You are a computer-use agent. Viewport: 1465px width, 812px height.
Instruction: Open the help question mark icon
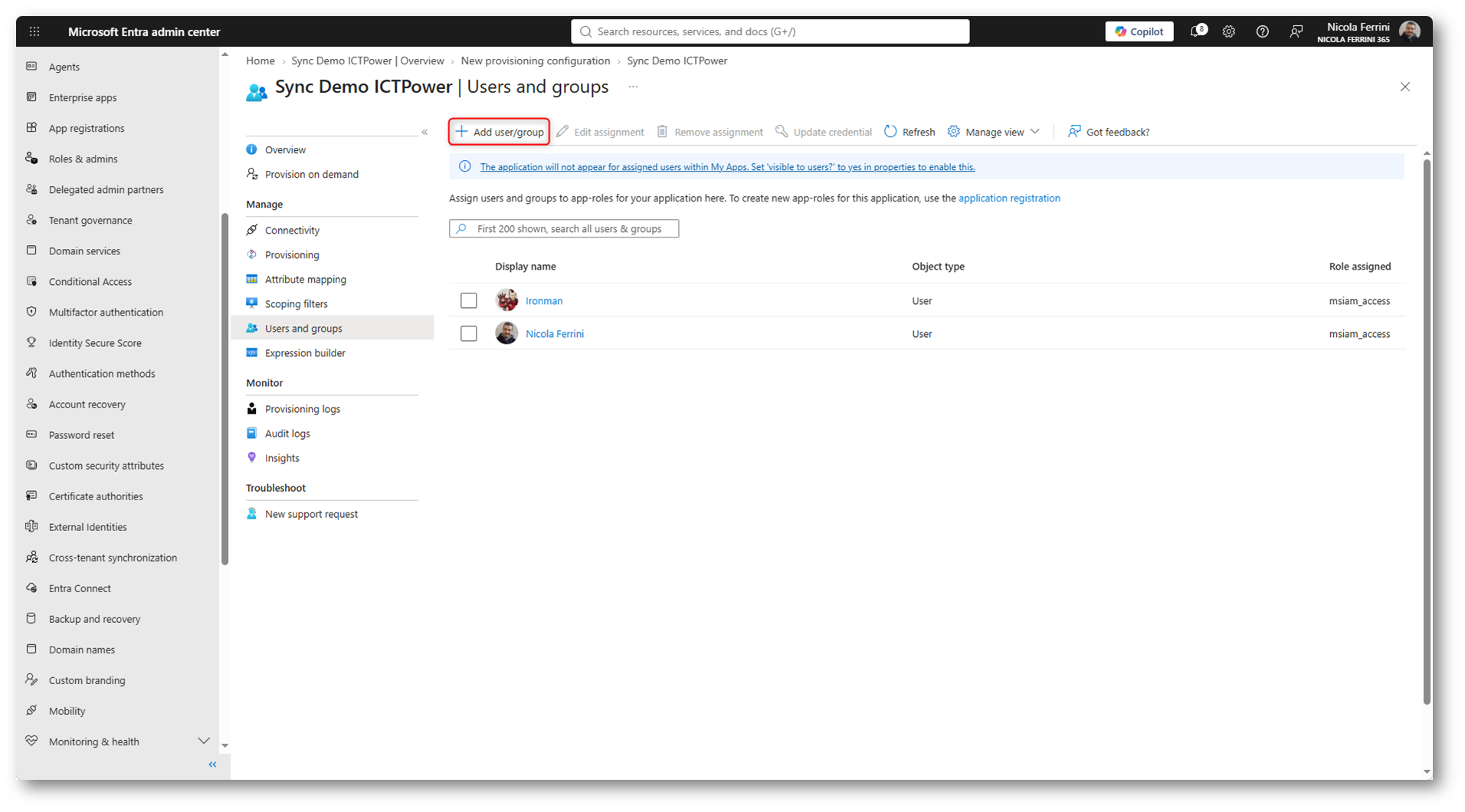click(x=1263, y=31)
